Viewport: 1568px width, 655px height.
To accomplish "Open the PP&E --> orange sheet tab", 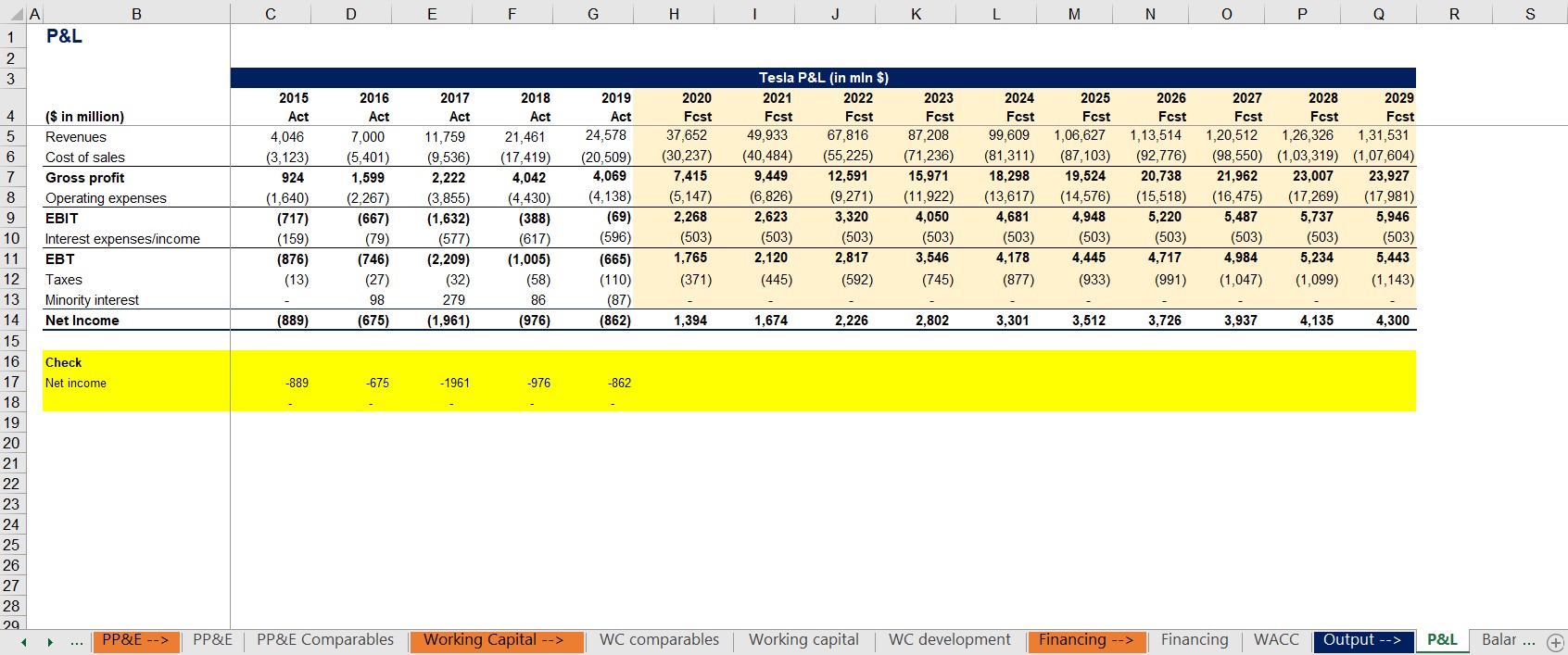I will point(135,640).
